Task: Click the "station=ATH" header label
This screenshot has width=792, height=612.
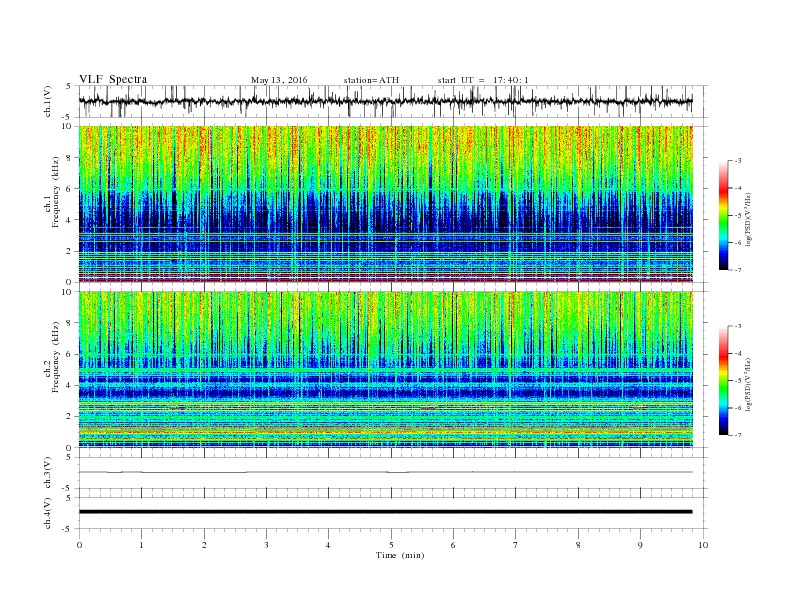Action: tap(371, 80)
